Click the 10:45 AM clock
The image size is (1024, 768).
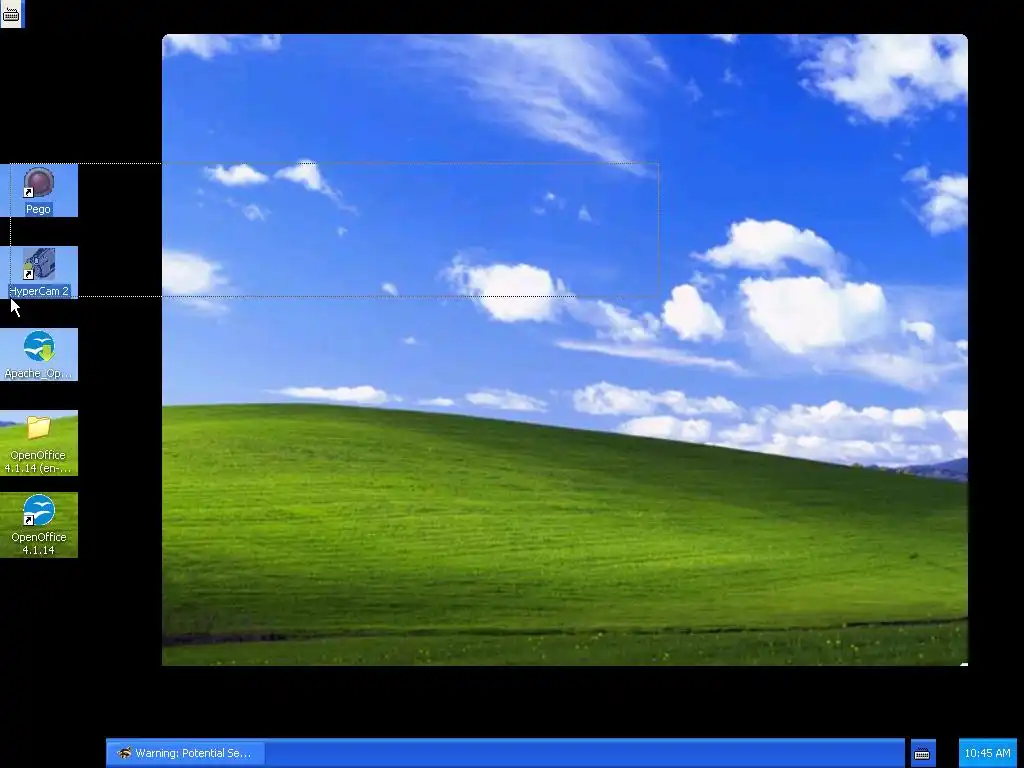pyautogui.click(x=987, y=753)
